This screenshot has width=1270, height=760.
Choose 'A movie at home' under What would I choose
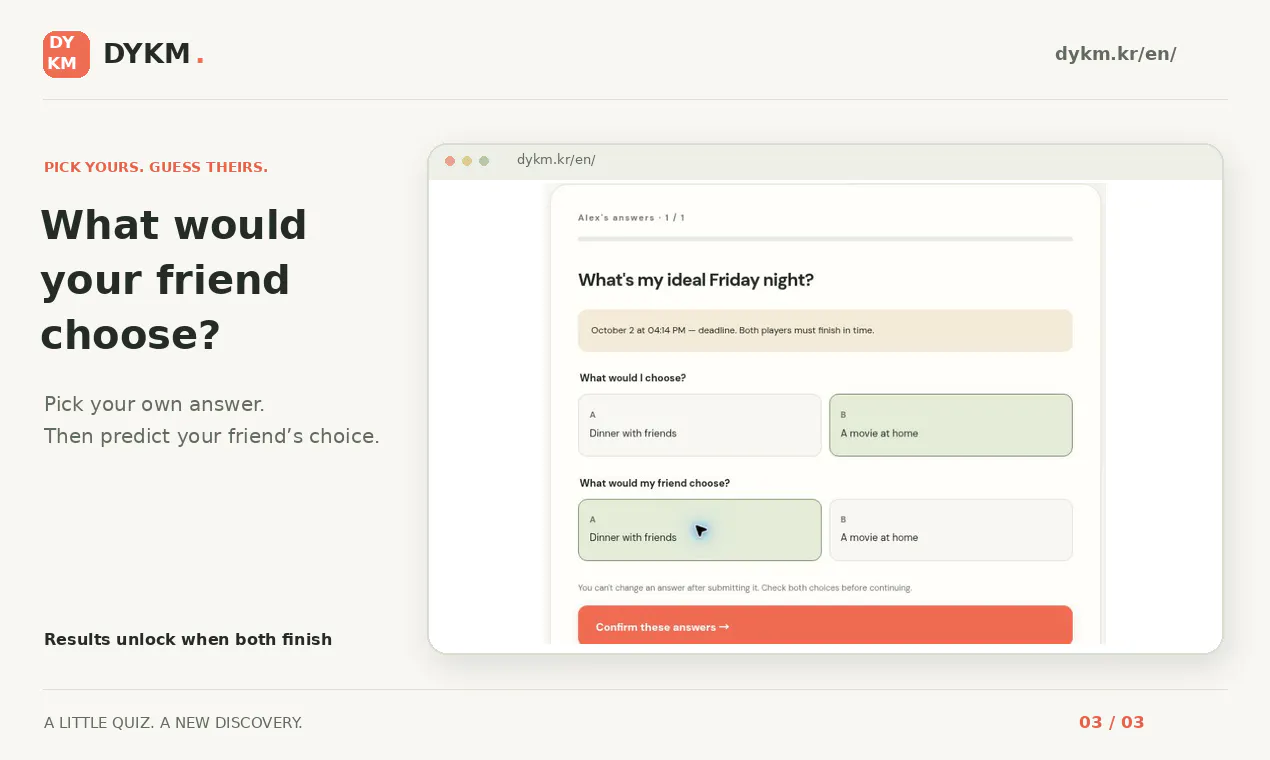click(951, 425)
